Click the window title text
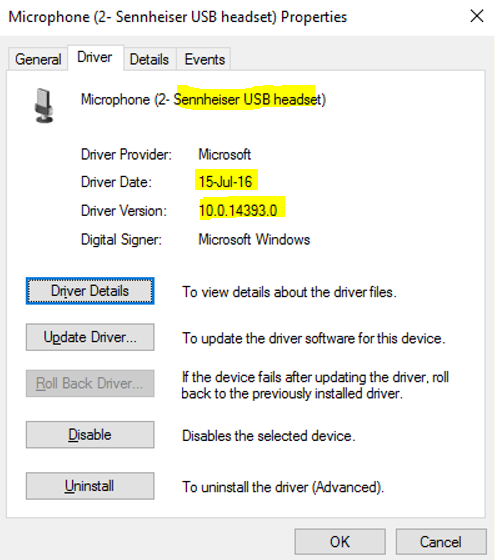495x560 pixels. (x=178, y=17)
